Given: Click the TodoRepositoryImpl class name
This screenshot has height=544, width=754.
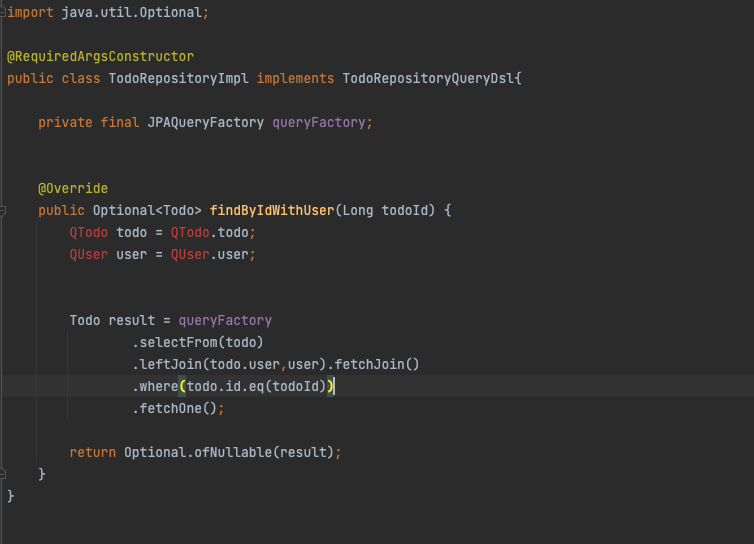Looking at the screenshot, I should coord(178,78).
